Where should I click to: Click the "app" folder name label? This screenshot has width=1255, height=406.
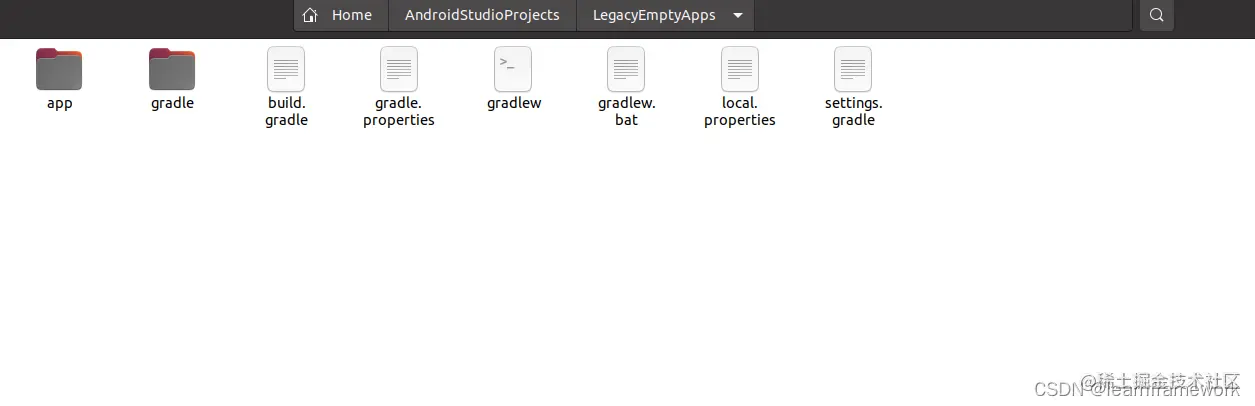pyautogui.click(x=59, y=103)
